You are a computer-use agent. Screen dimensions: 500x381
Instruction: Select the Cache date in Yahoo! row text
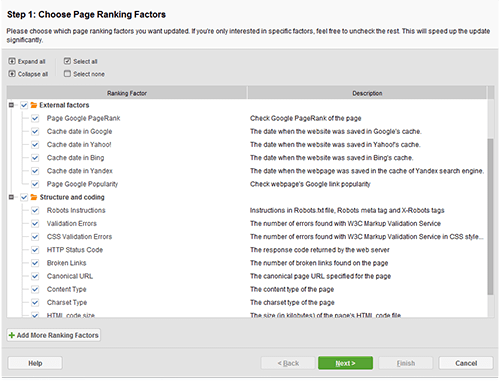click(79, 145)
